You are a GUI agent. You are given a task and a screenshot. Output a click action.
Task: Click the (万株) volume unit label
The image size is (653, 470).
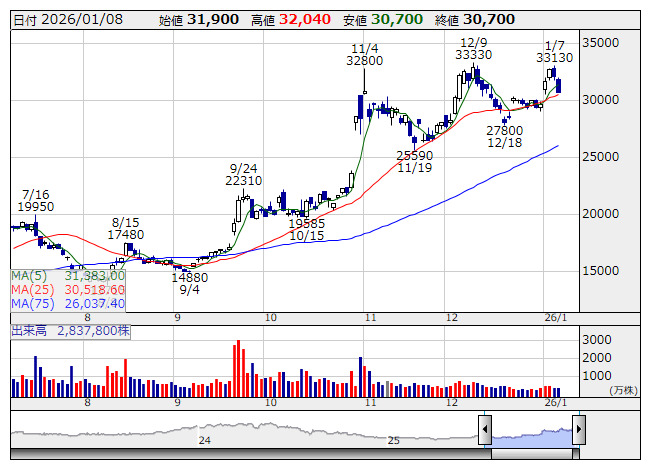(623, 390)
